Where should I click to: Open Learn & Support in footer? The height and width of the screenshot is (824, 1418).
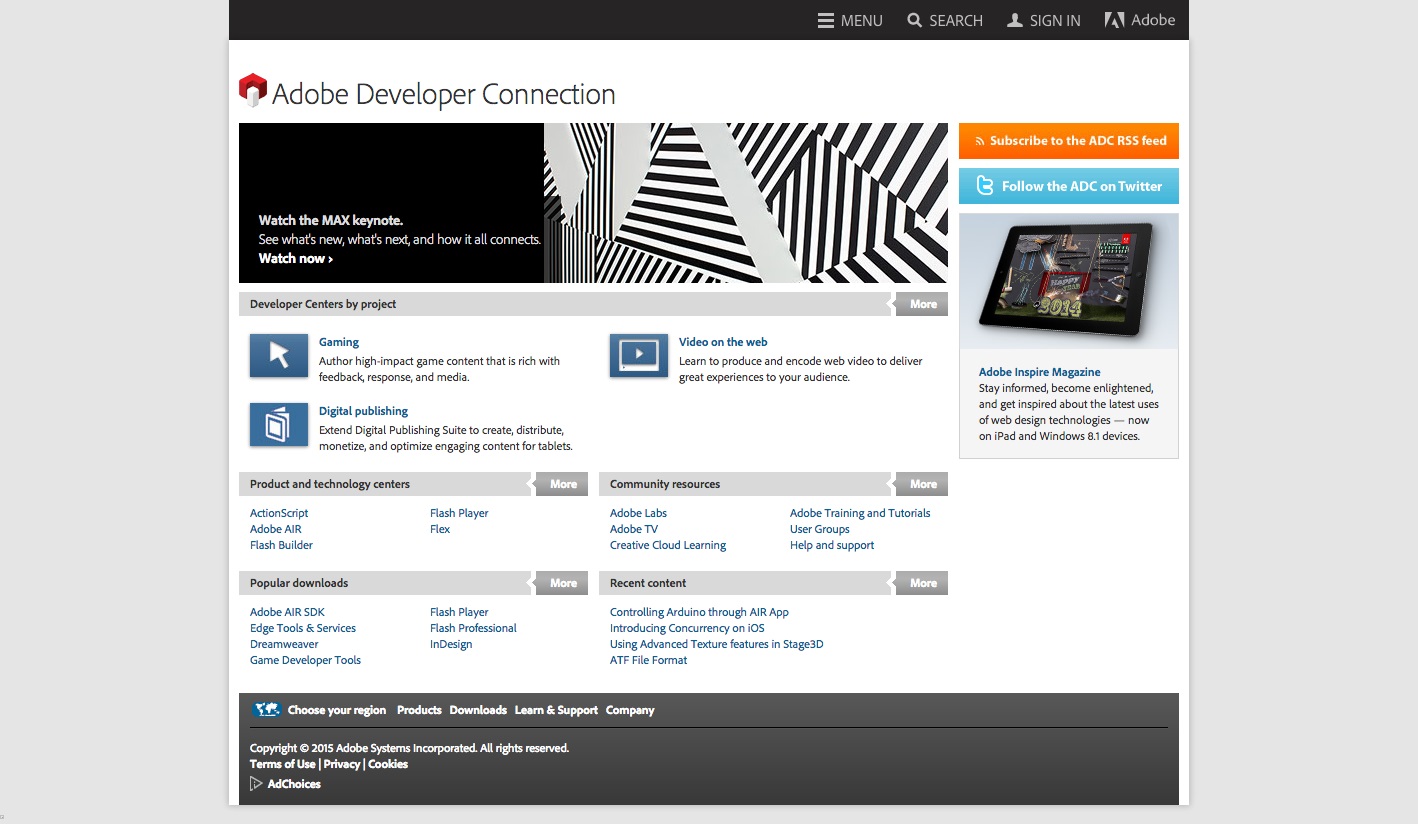(x=556, y=710)
